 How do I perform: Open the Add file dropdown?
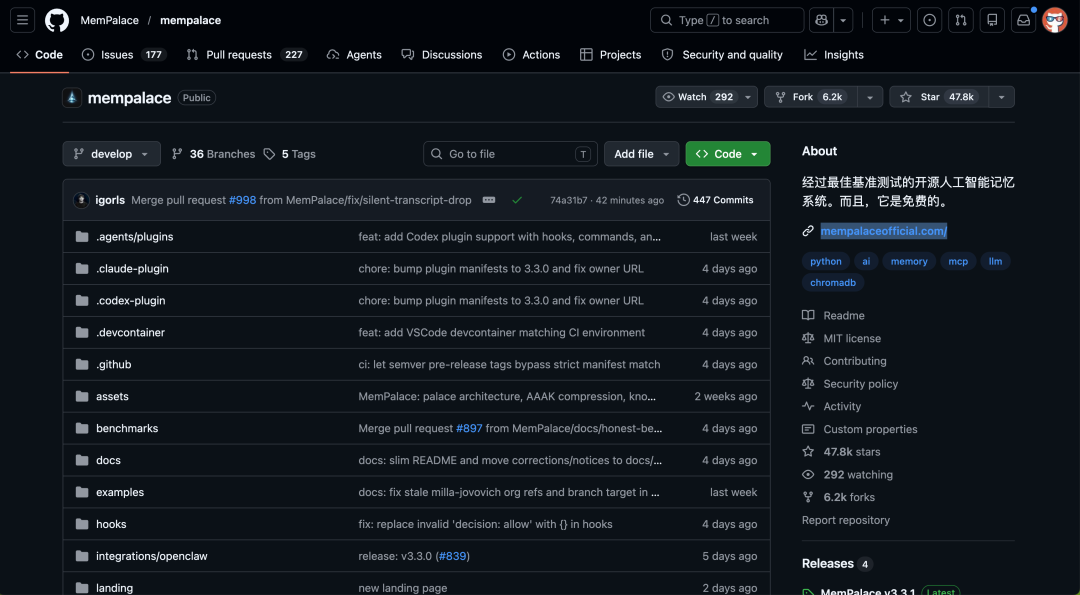pyautogui.click(x=641, y=154)
